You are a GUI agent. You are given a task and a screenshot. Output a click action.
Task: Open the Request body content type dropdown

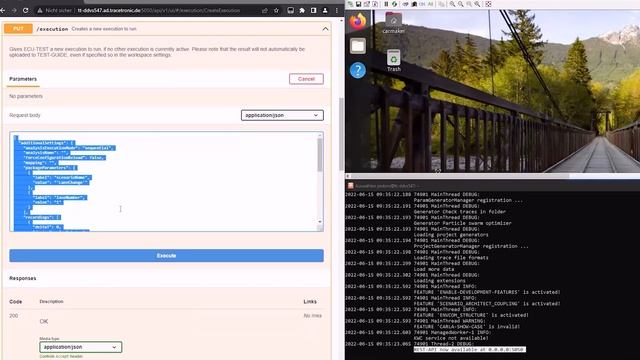coord(282,115)
